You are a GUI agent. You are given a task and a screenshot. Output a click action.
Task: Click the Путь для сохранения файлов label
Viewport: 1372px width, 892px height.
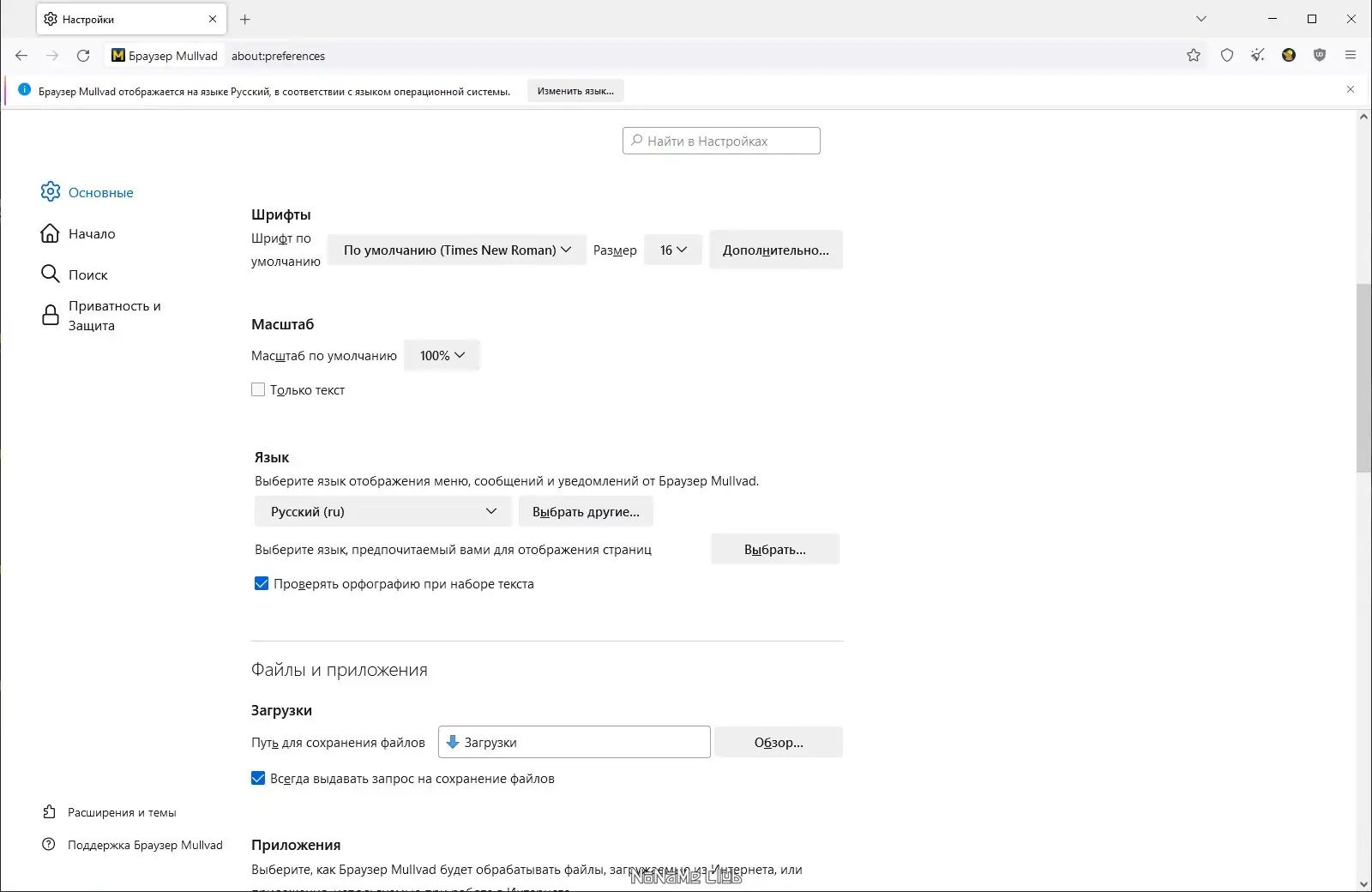pos(338,742)
